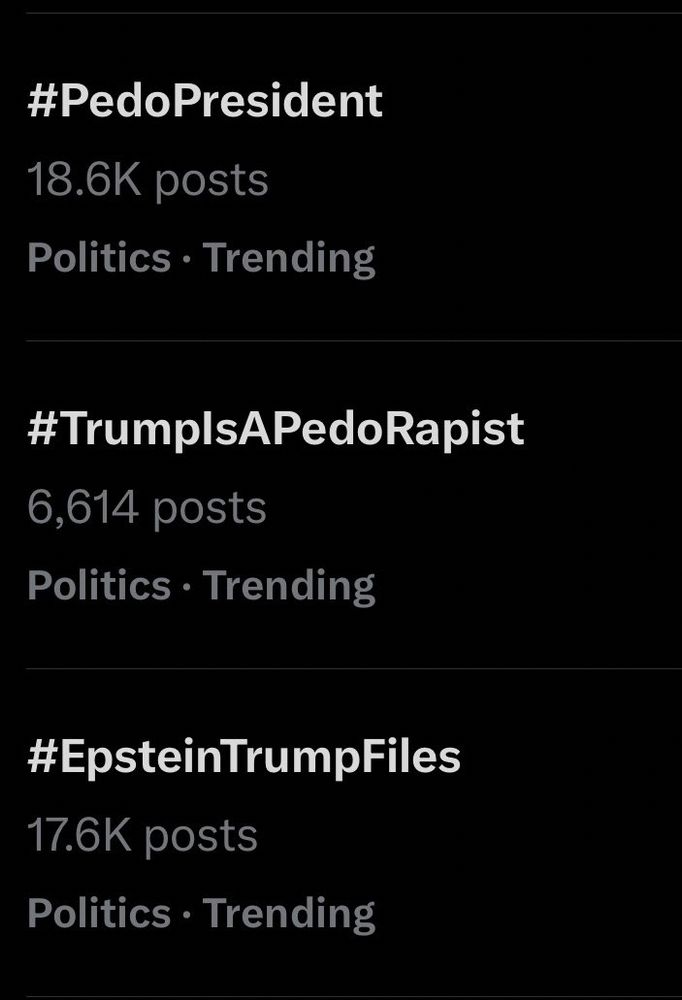
Task: Click divider between second and third trends
Action: tap(350, 668)
